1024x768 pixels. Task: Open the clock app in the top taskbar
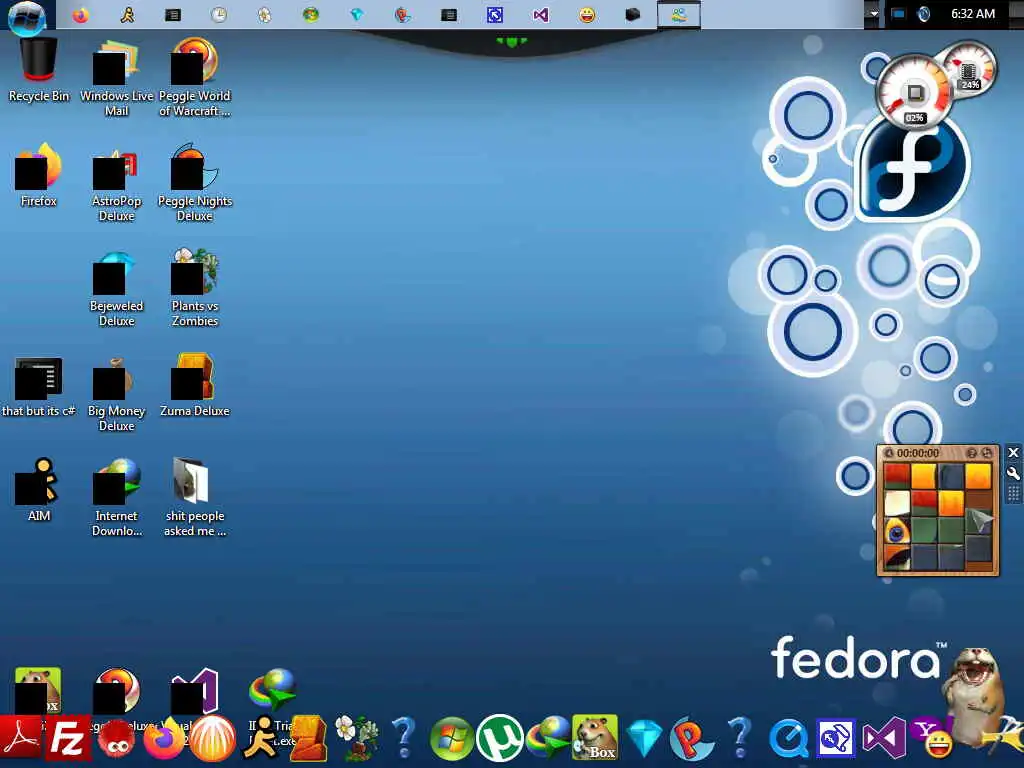(x=219, y=14)
